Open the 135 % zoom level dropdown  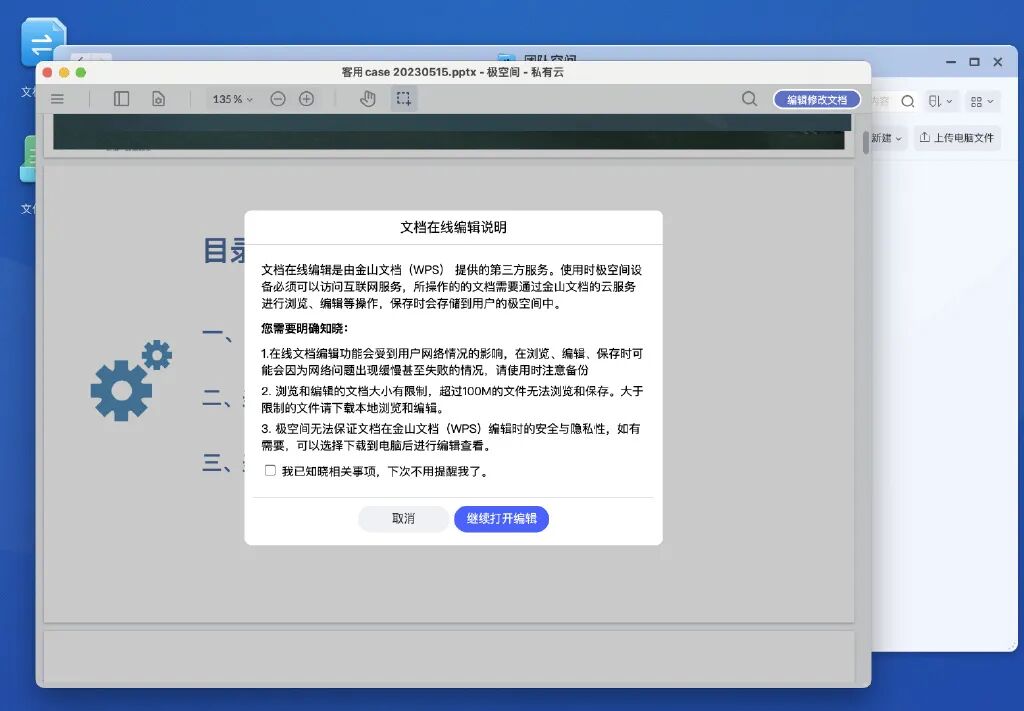coord(232,99)
